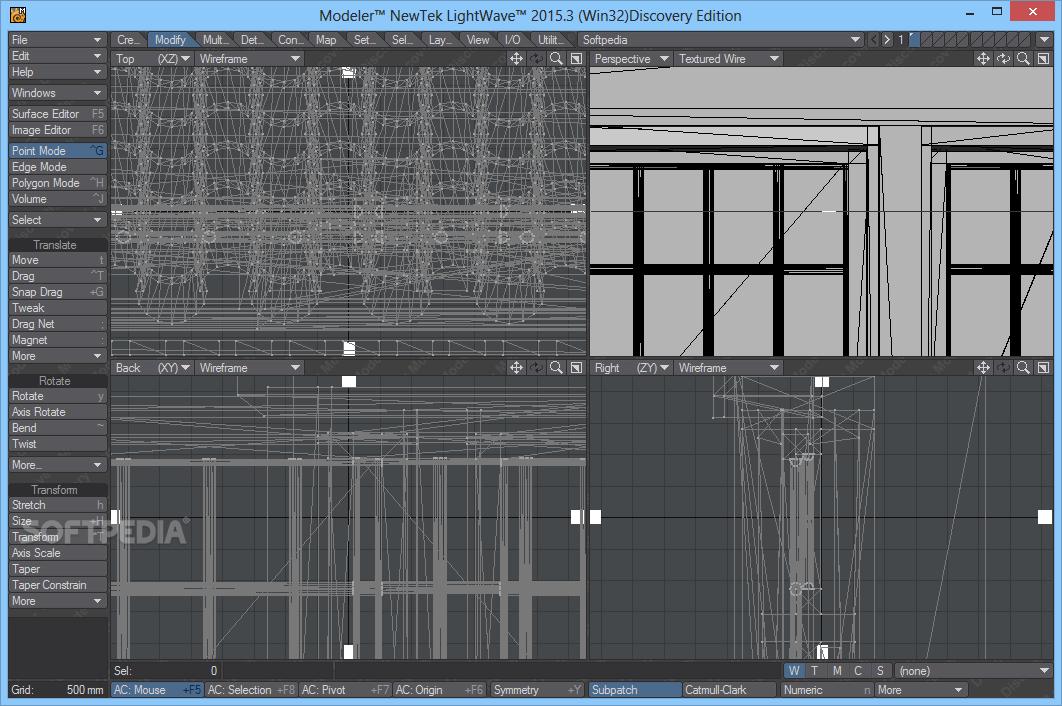Go to next layer bank arrow
This screenshot has height=706, width=1062.
887,40
